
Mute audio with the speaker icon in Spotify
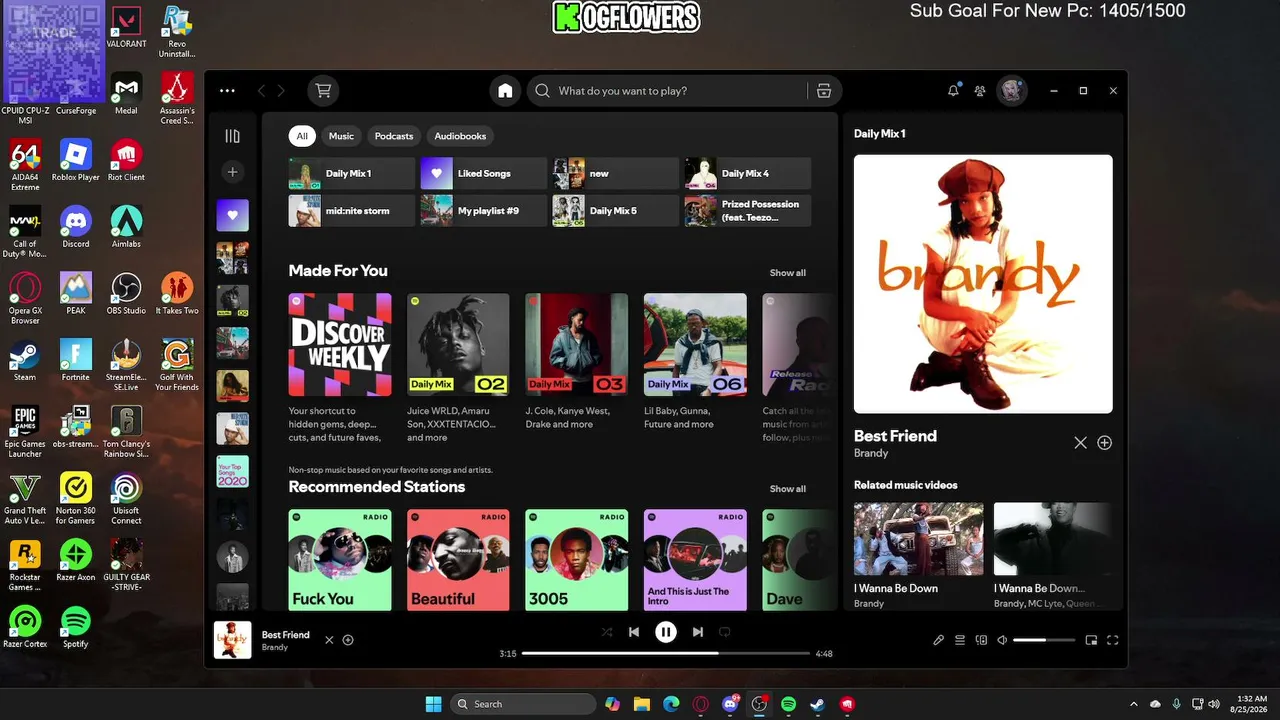point(1002,640)
